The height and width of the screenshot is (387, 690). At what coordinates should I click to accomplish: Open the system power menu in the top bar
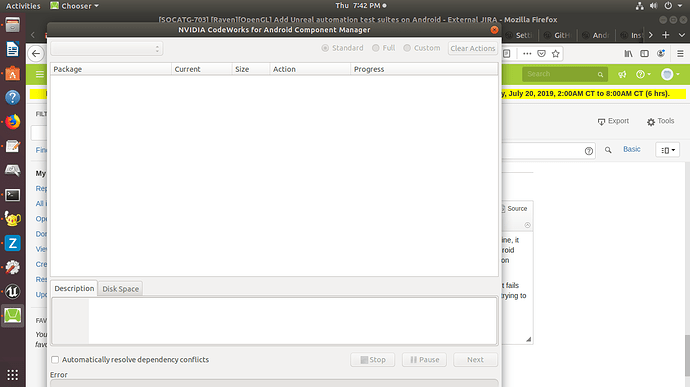672,6
